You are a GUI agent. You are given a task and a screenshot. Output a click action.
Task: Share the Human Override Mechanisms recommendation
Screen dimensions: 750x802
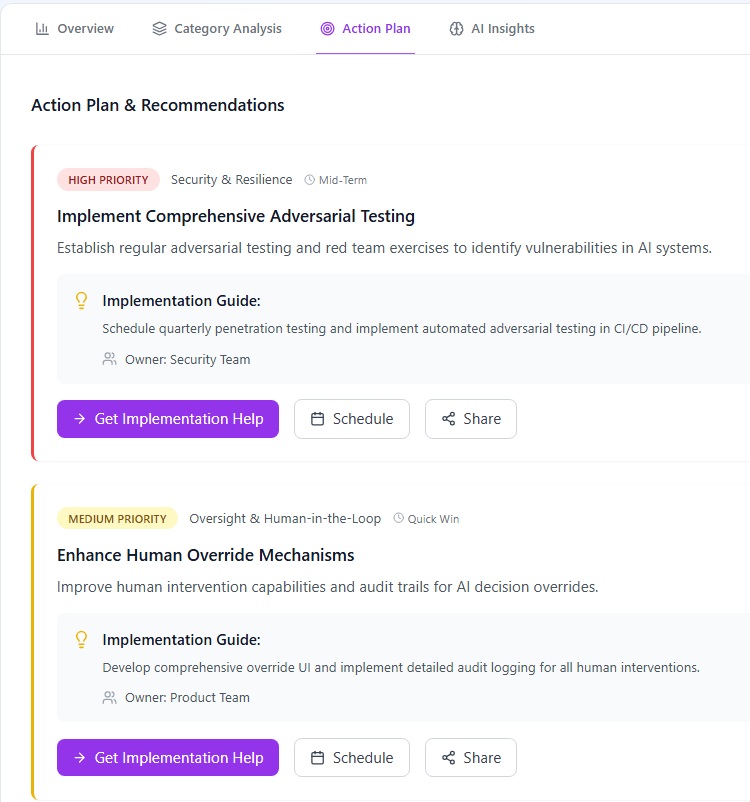(x=471, y=758)
